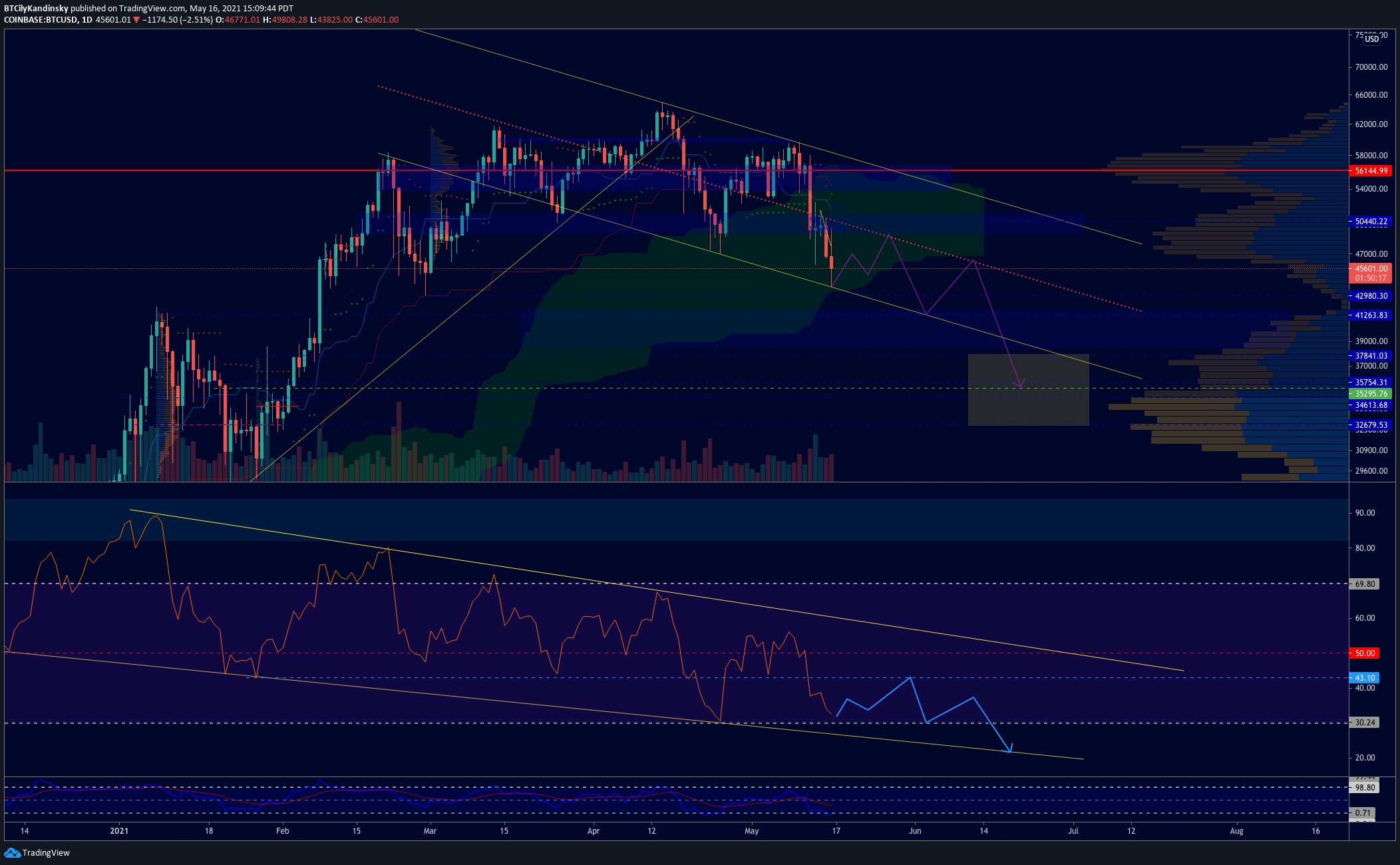This screenshot has height=865, width=1400.
Task: Click the Jun date axis label
Action: coord(916,831)
